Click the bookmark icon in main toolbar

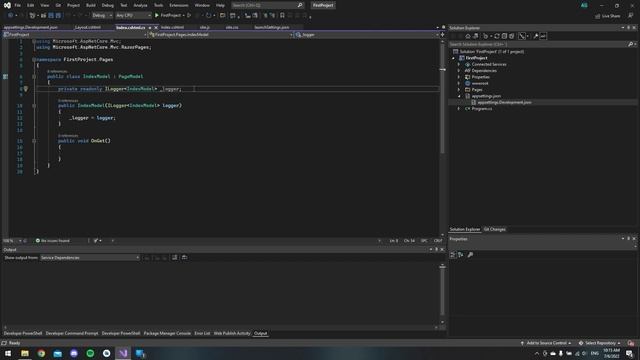coord(282,16)
